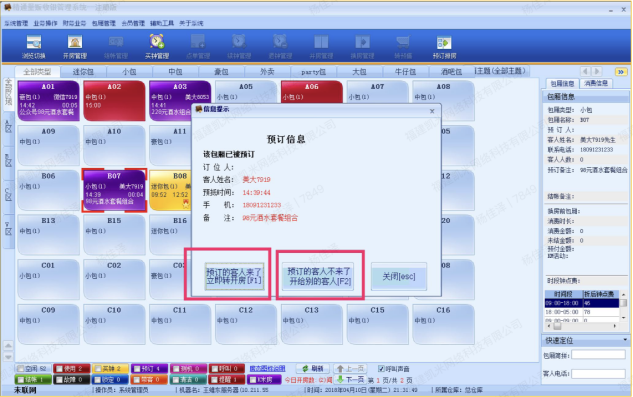This screenshot has width=633, height=397.
Task: Focus the 客人电话 input field
Action: 598,374
